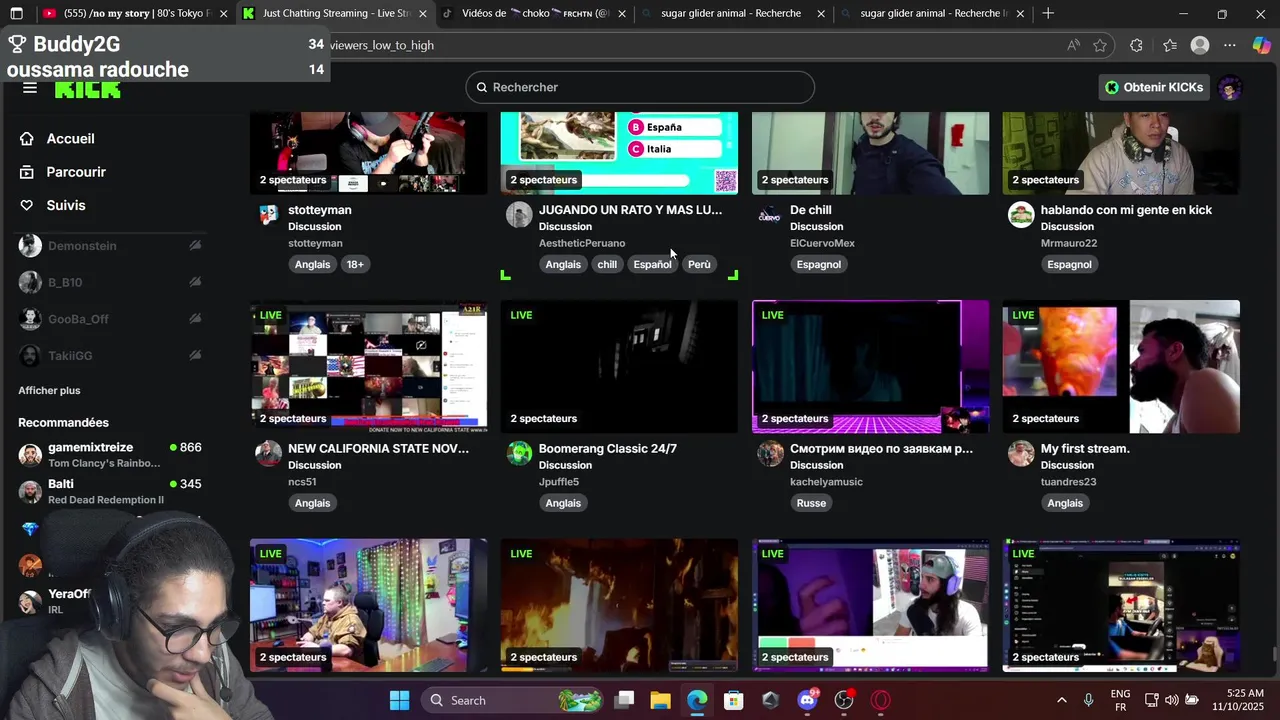
Task: Open recommended channel gamemixtreize
Action: (x=110, y=455)
